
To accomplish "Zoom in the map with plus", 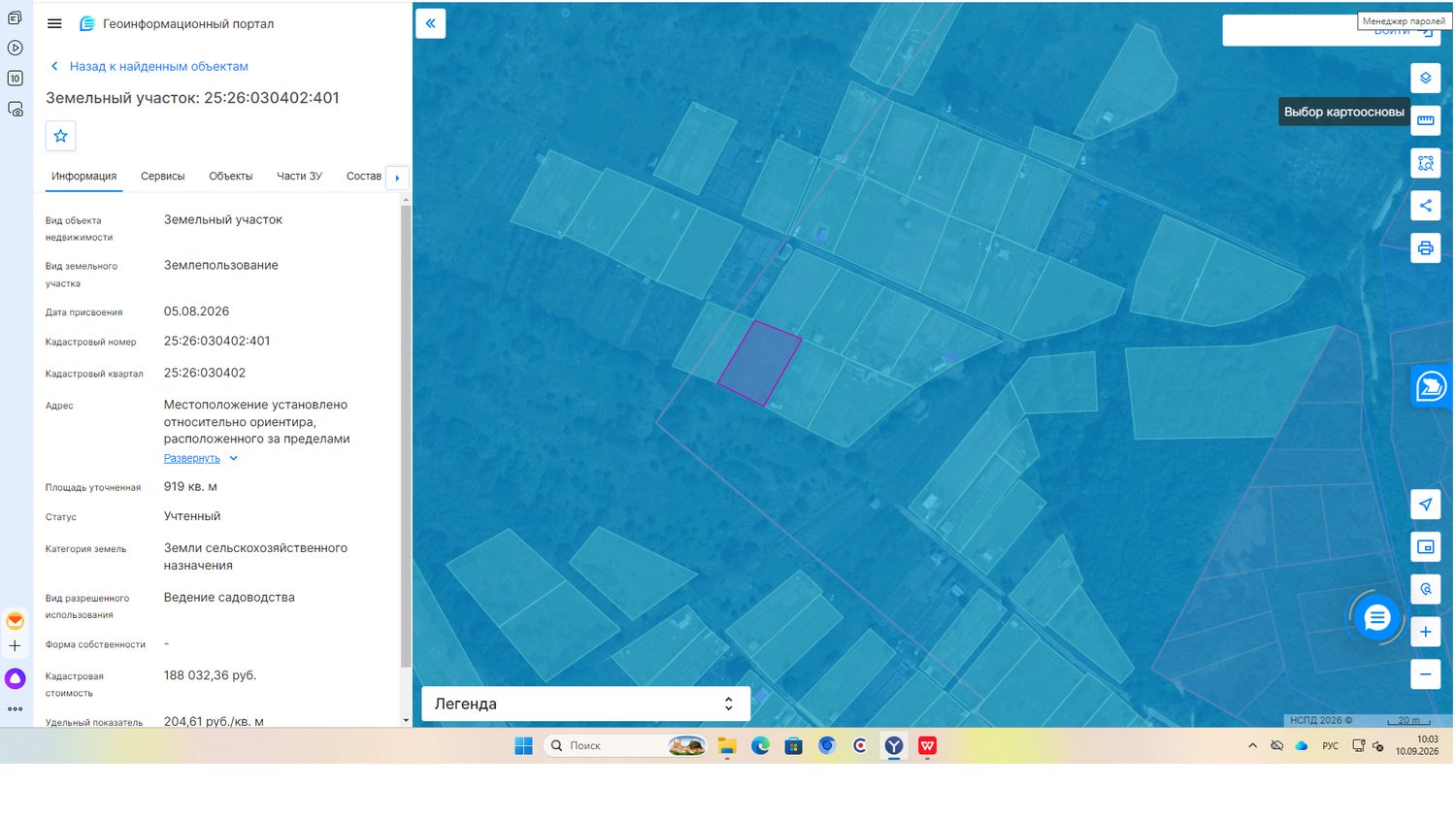I will tap(1425, 632).
